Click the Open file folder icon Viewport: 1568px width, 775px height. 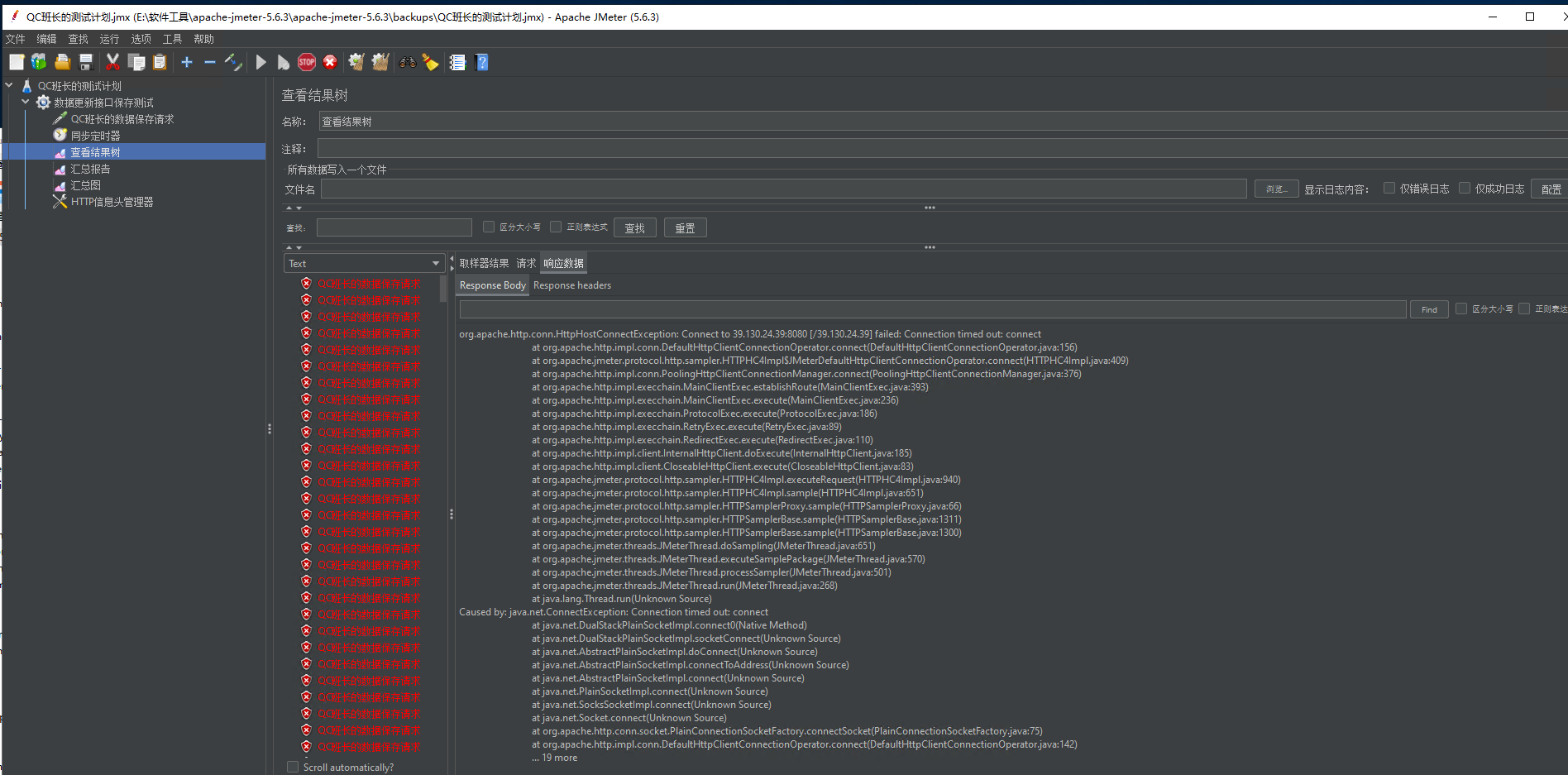62,62
